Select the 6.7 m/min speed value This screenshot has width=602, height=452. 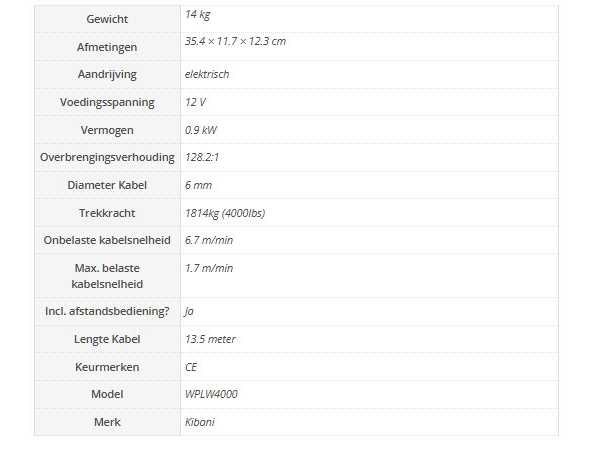click(x=208, y=241)
